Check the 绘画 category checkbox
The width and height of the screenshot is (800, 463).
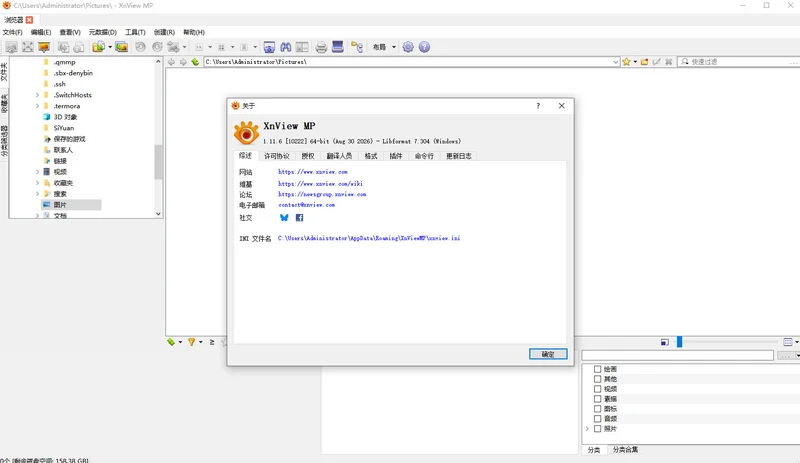[x=597, y=369]
